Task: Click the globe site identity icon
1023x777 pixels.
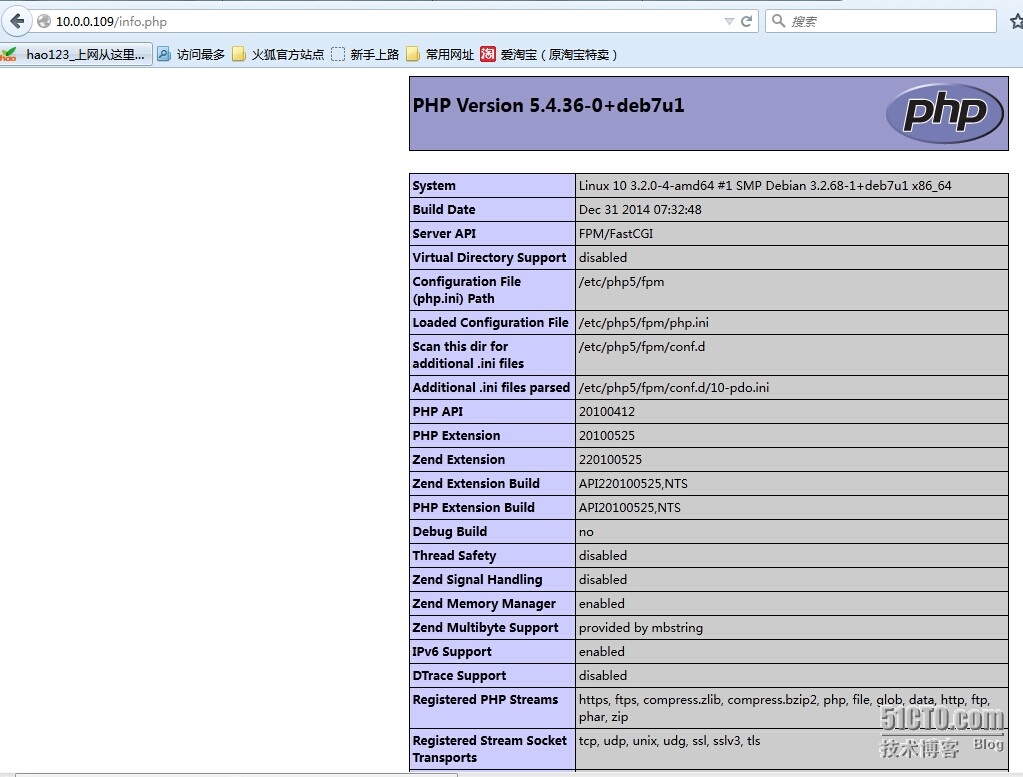Action: click(44, 22)
